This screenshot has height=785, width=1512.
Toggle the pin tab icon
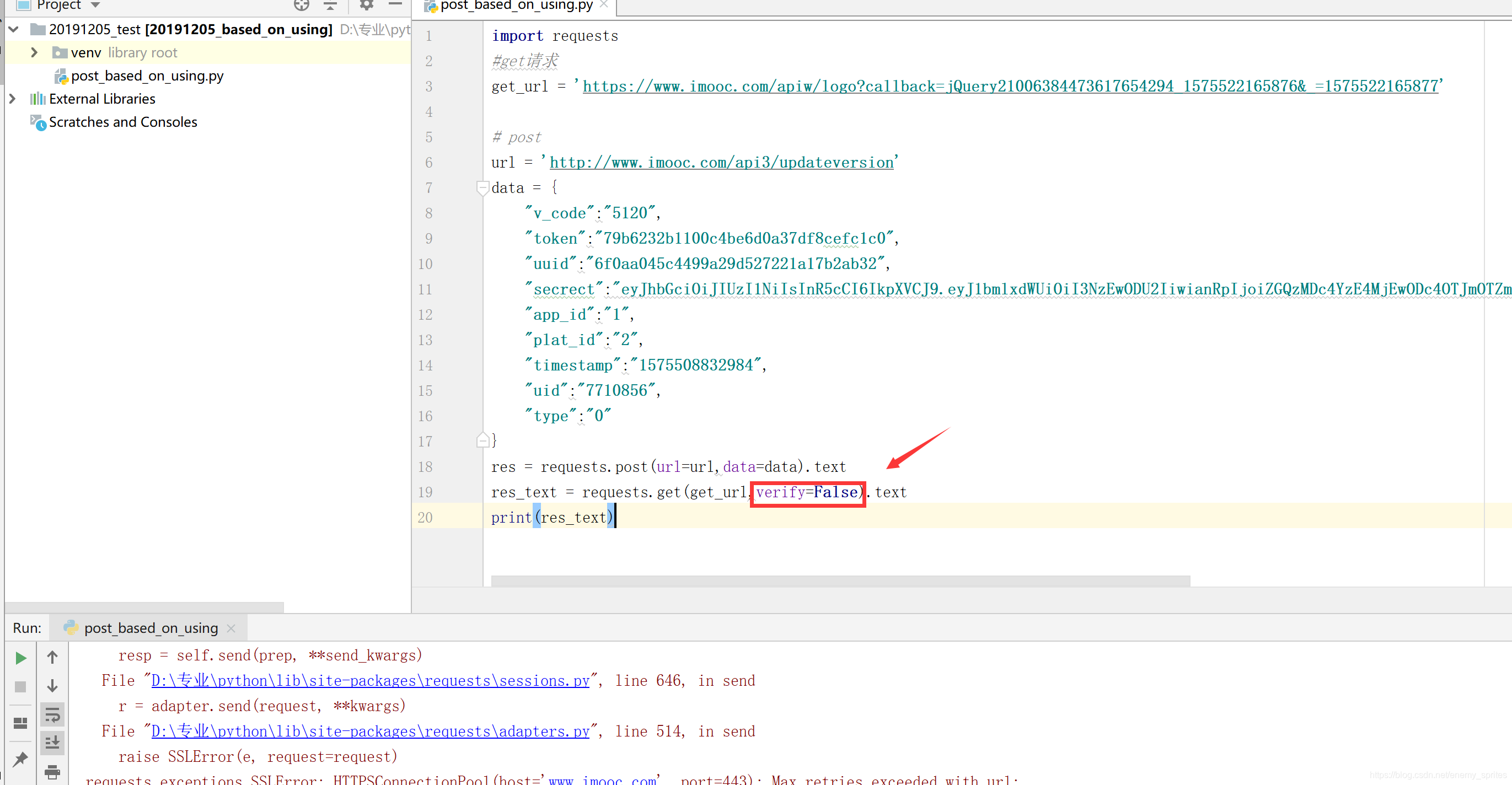20,759
